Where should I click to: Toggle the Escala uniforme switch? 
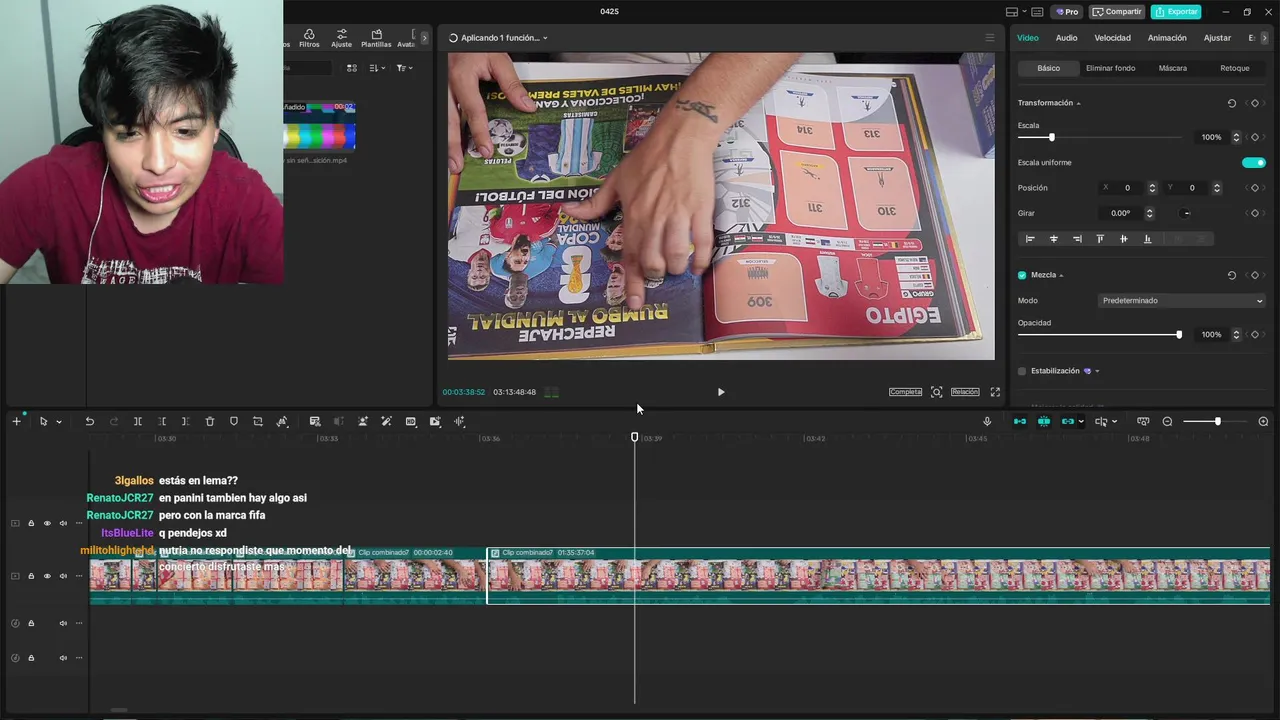pos(1253,162)
